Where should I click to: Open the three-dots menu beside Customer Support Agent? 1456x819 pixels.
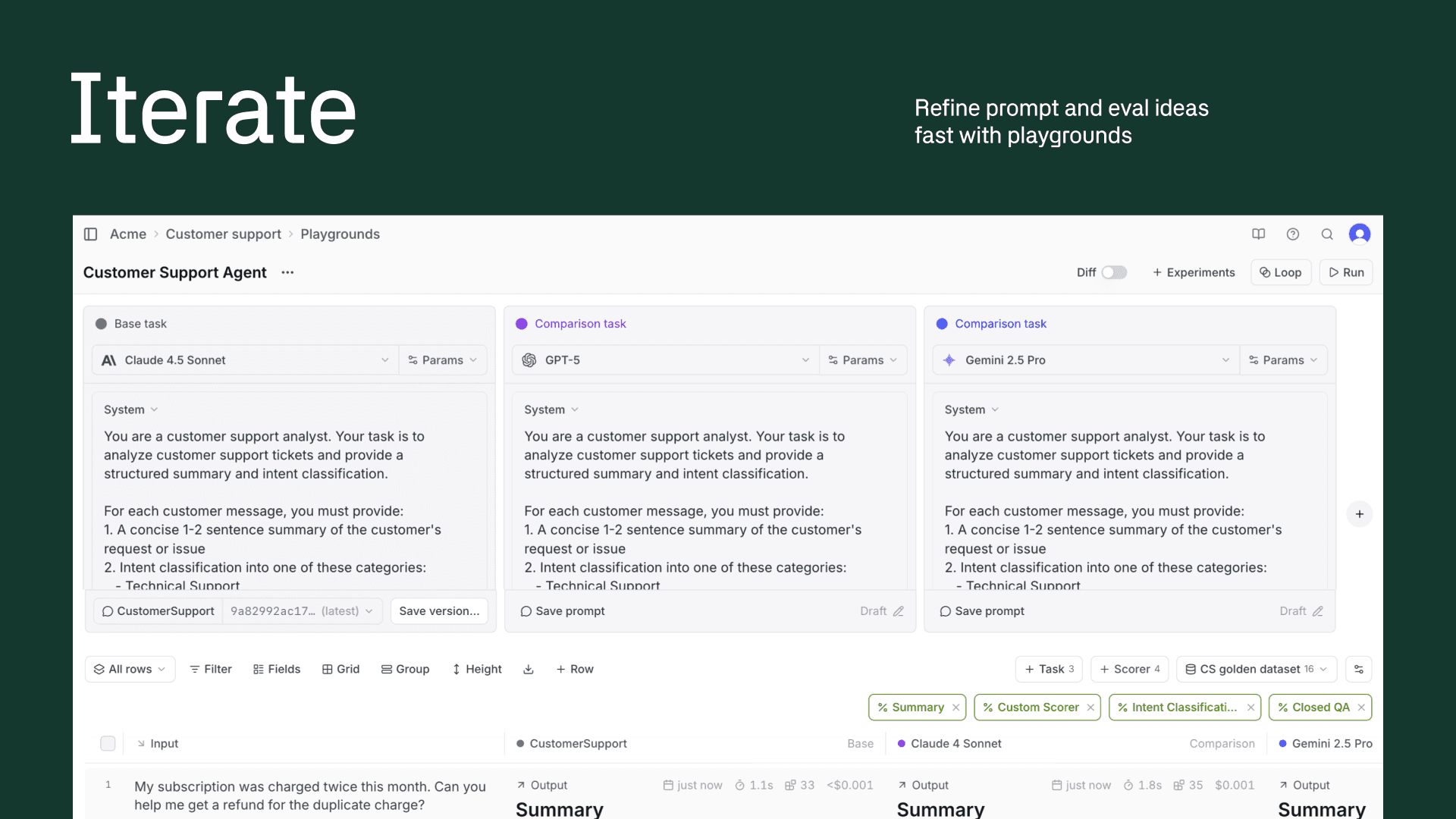(287, 272)
